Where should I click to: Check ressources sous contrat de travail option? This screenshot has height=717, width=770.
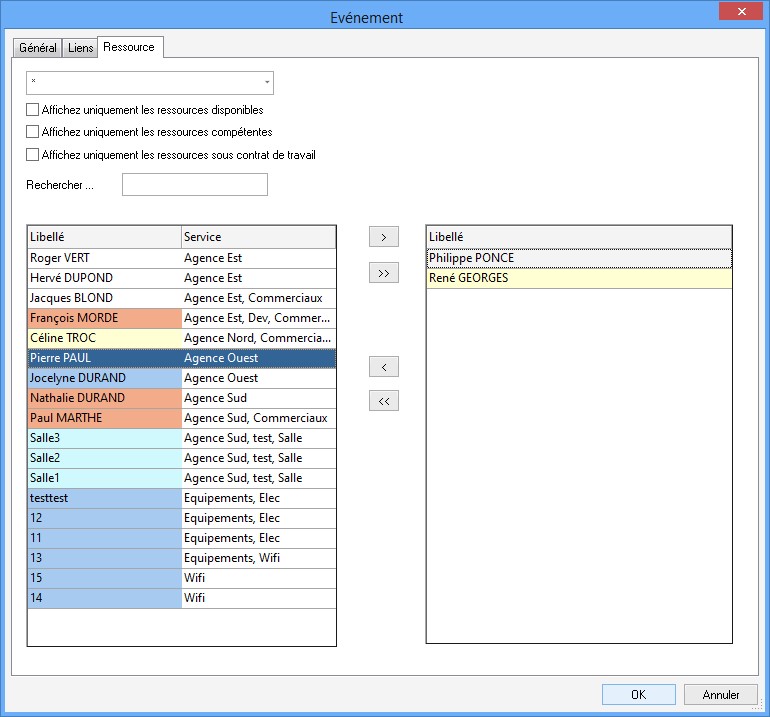click(x=32, y=155)
